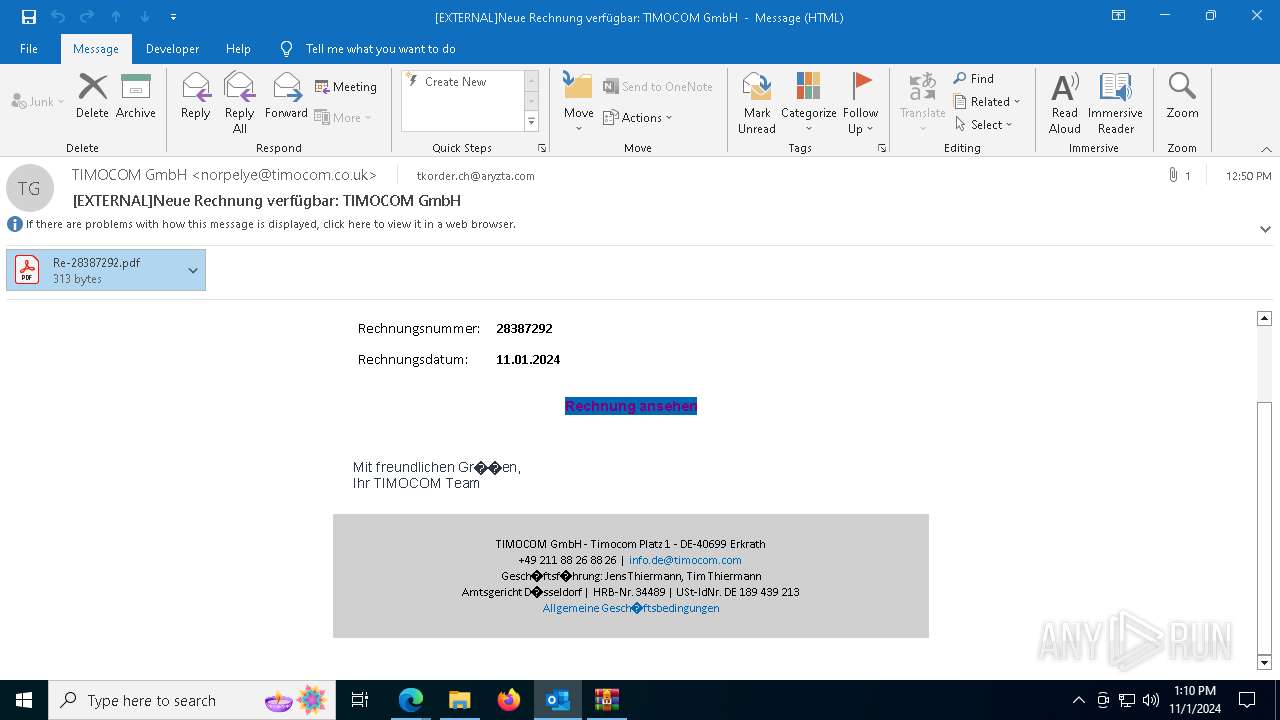
Task: Open Follow Up flag menu
Action: click(860, 103)
